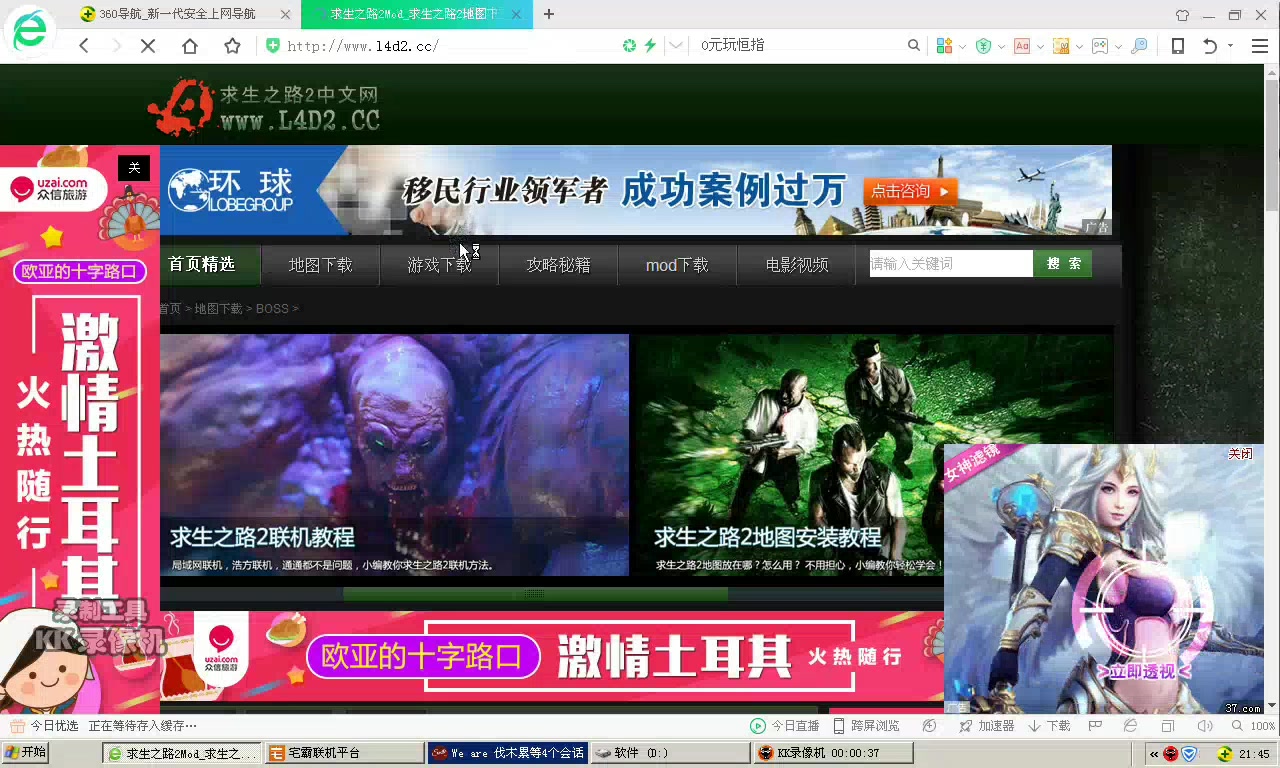Click the blue magnifier zoom tool icon

click(1139, 46)
